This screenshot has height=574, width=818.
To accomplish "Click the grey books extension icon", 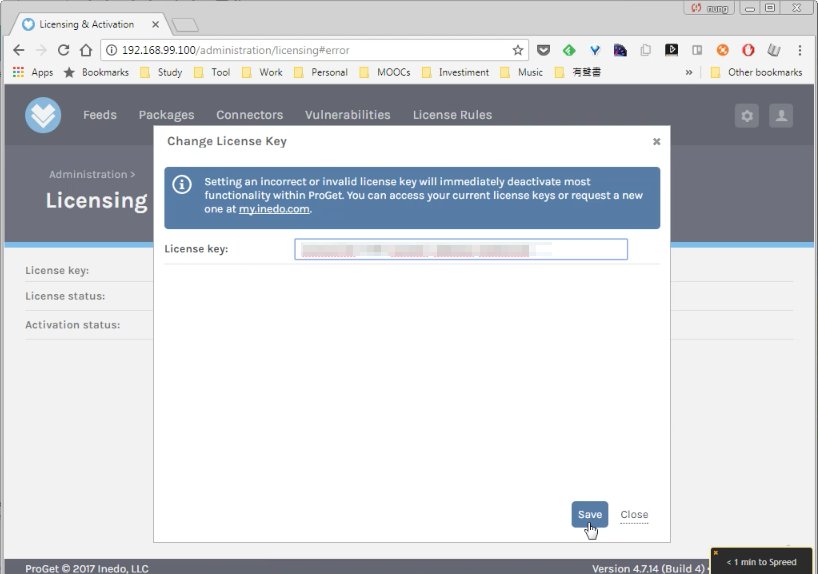I will 774,50.
